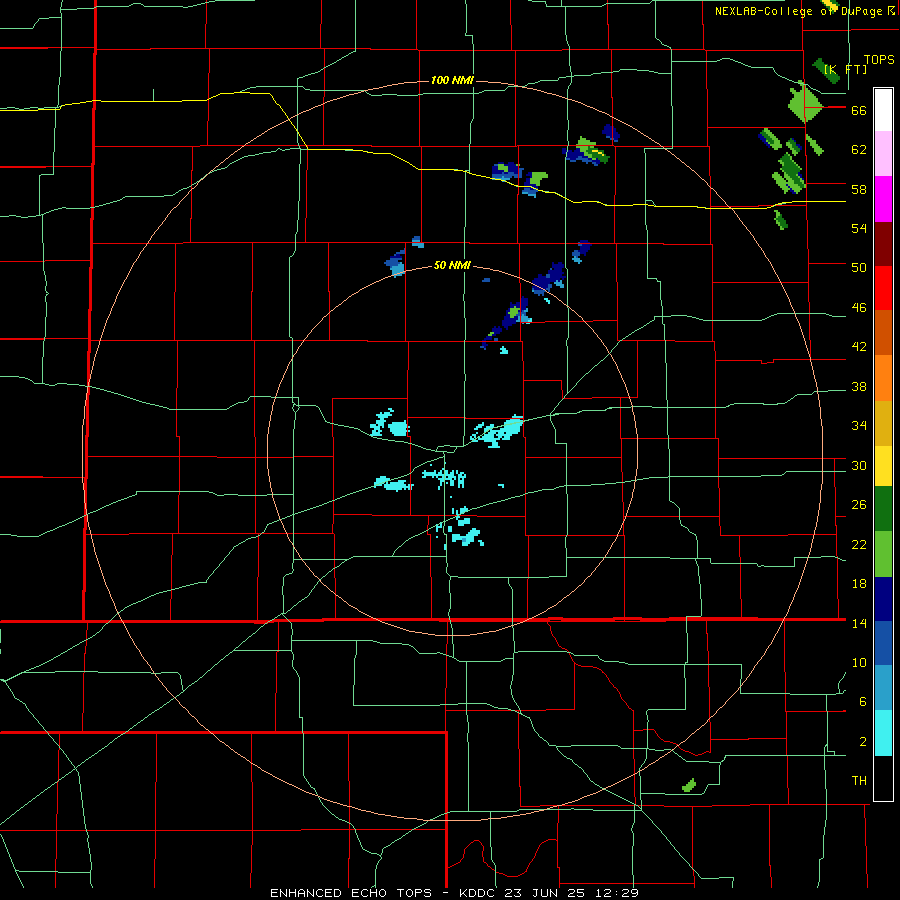This screenshot has height=900, width=900.
Task: Select legend value 10
Action: (859, 662)
